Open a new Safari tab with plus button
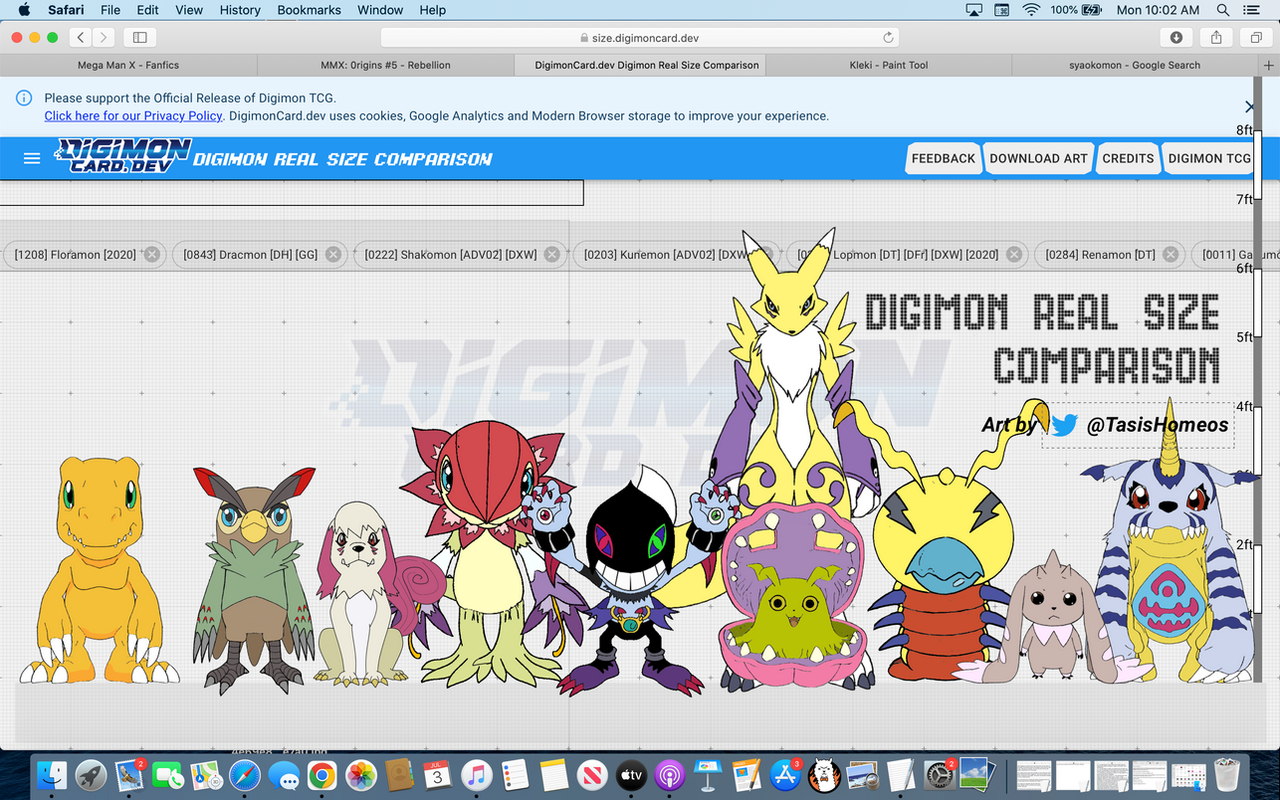 tap(1269, 65)
